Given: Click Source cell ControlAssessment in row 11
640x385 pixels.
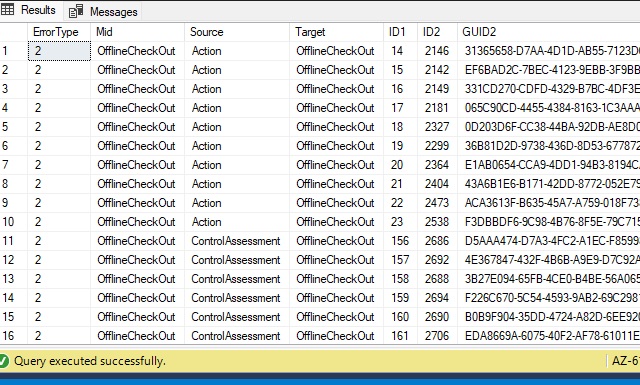Looking at the screenshot, I should (x=237, y=241).
